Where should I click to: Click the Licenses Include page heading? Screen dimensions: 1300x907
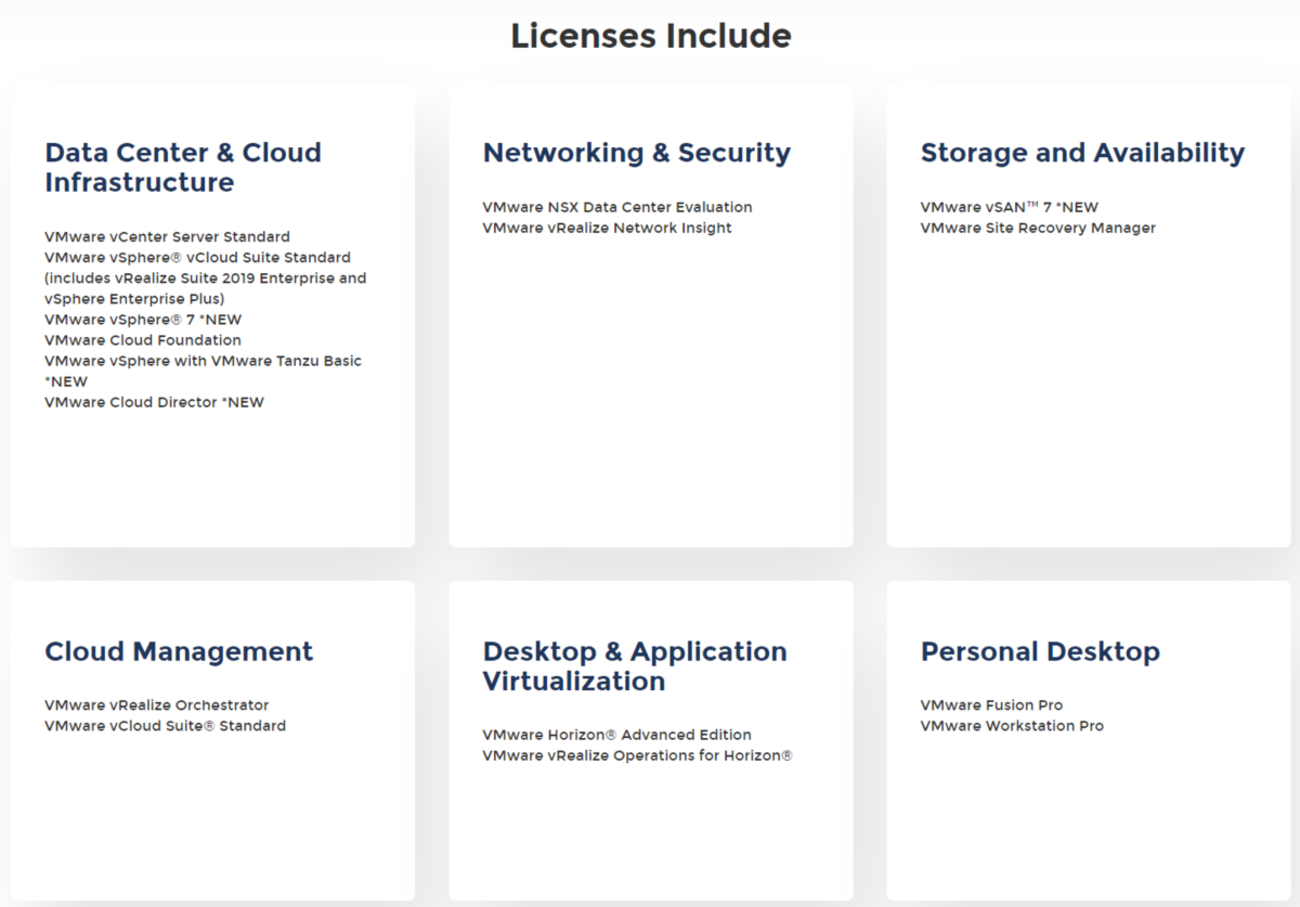(x=650, y=36)
